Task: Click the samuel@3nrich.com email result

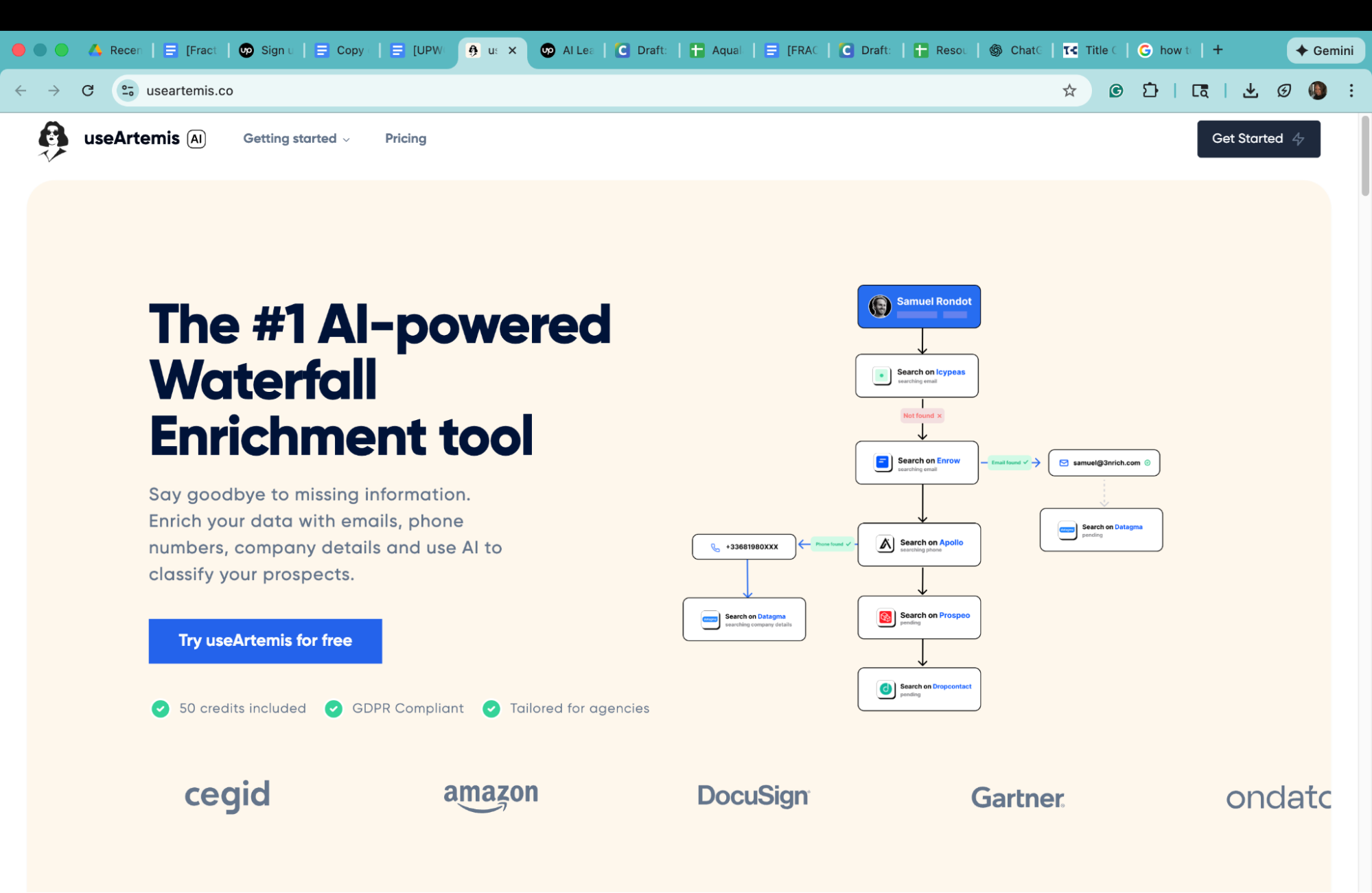Action: [1104, 463]
